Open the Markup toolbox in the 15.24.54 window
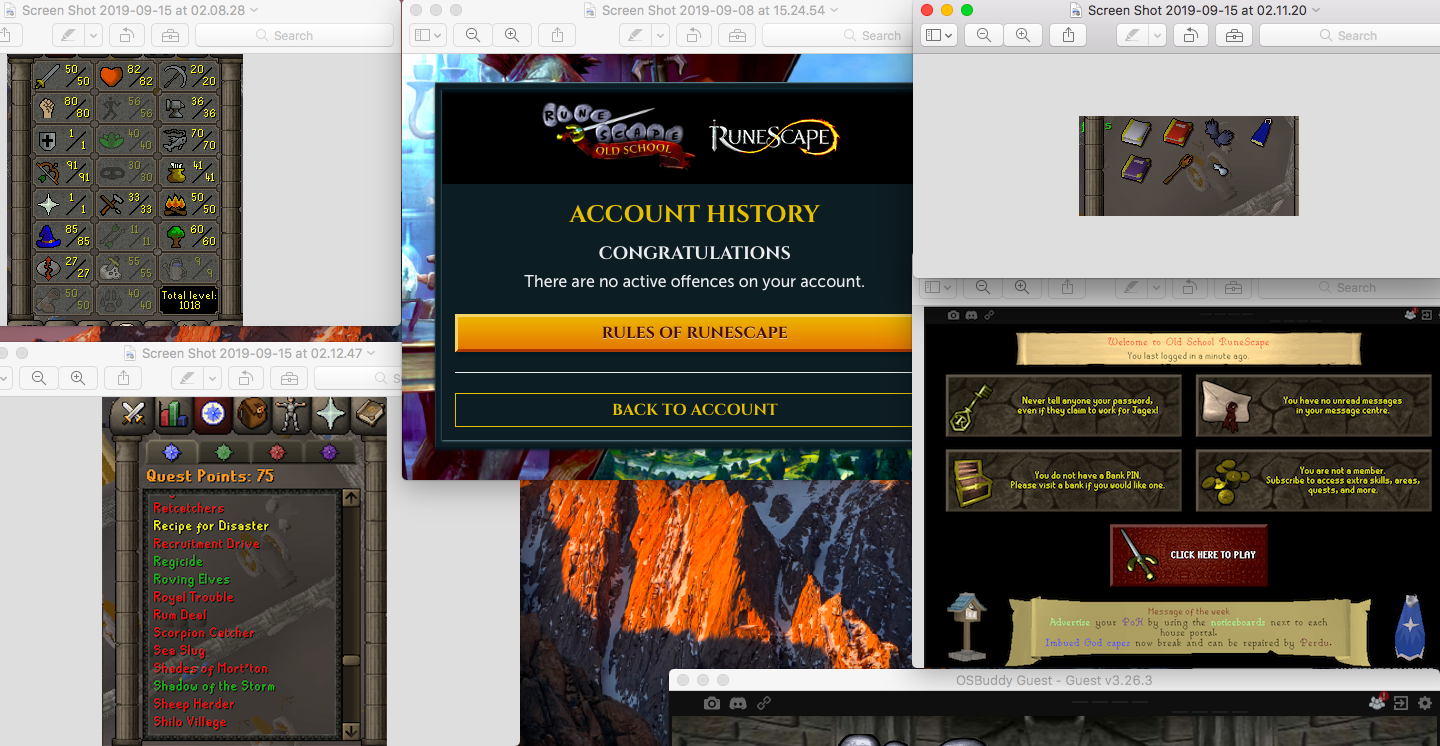 pyautogui.click(x=737, y=35)
